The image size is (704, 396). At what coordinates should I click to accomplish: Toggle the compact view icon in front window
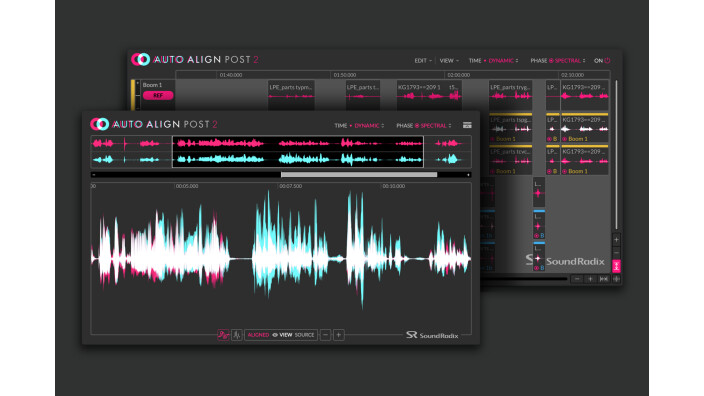pos(467,125)
